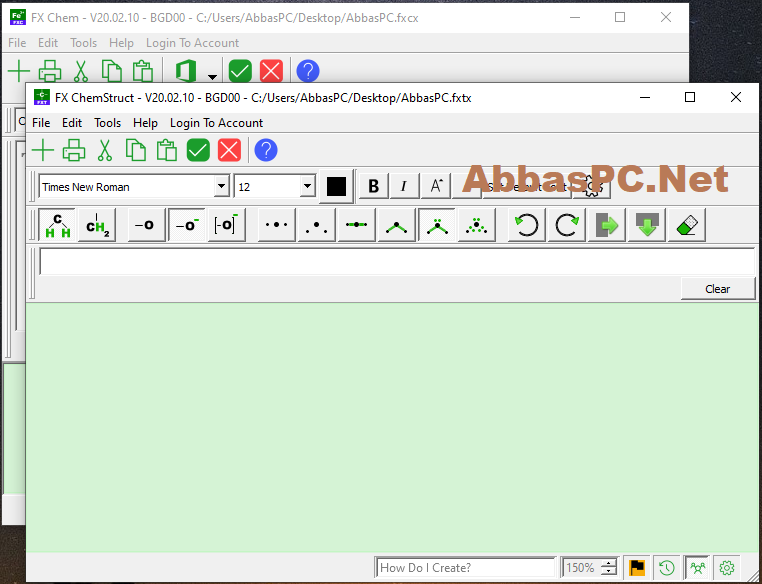Select the eraser tool

(x=687, y=225)
